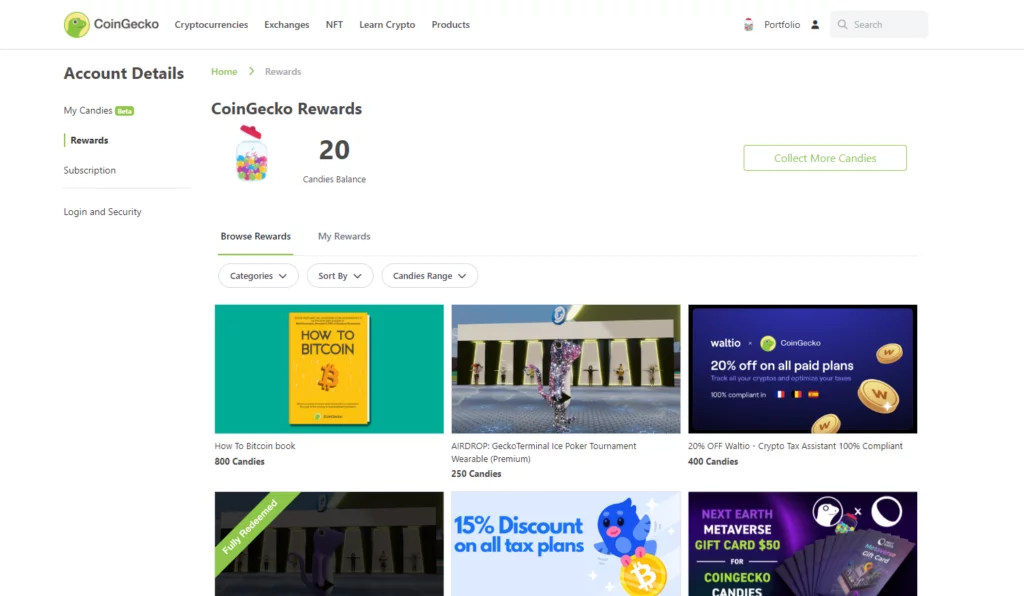Expand the Categories dropdown

tap(258, 275)
